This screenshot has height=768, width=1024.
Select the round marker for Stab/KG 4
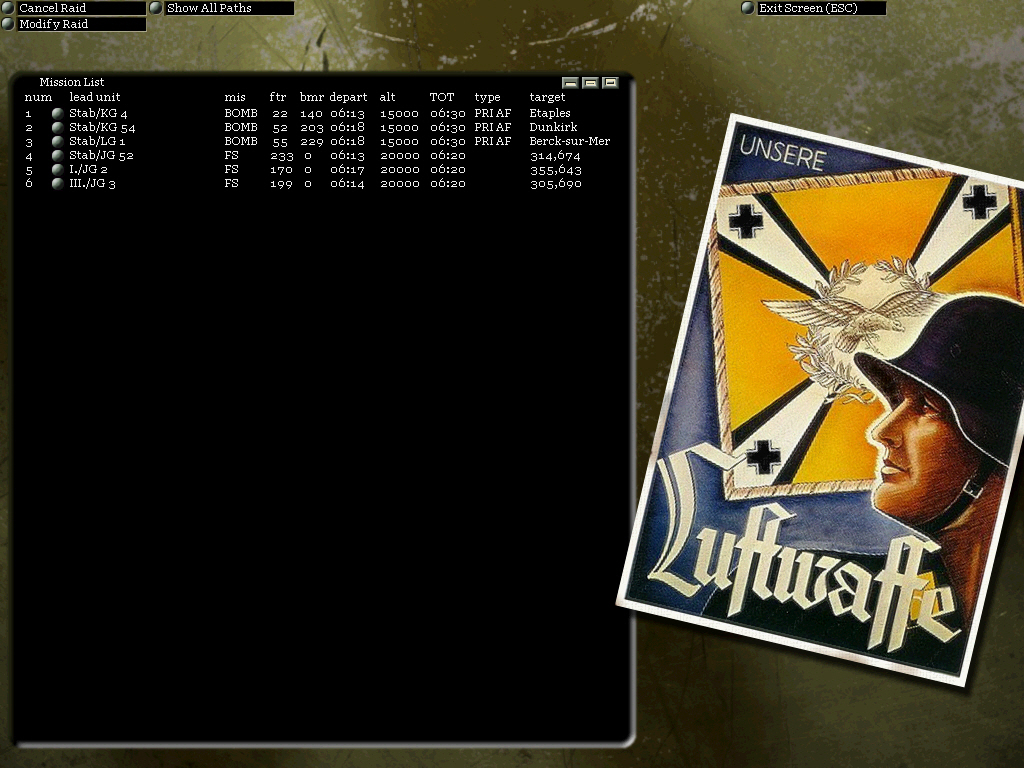coord(57,113)
